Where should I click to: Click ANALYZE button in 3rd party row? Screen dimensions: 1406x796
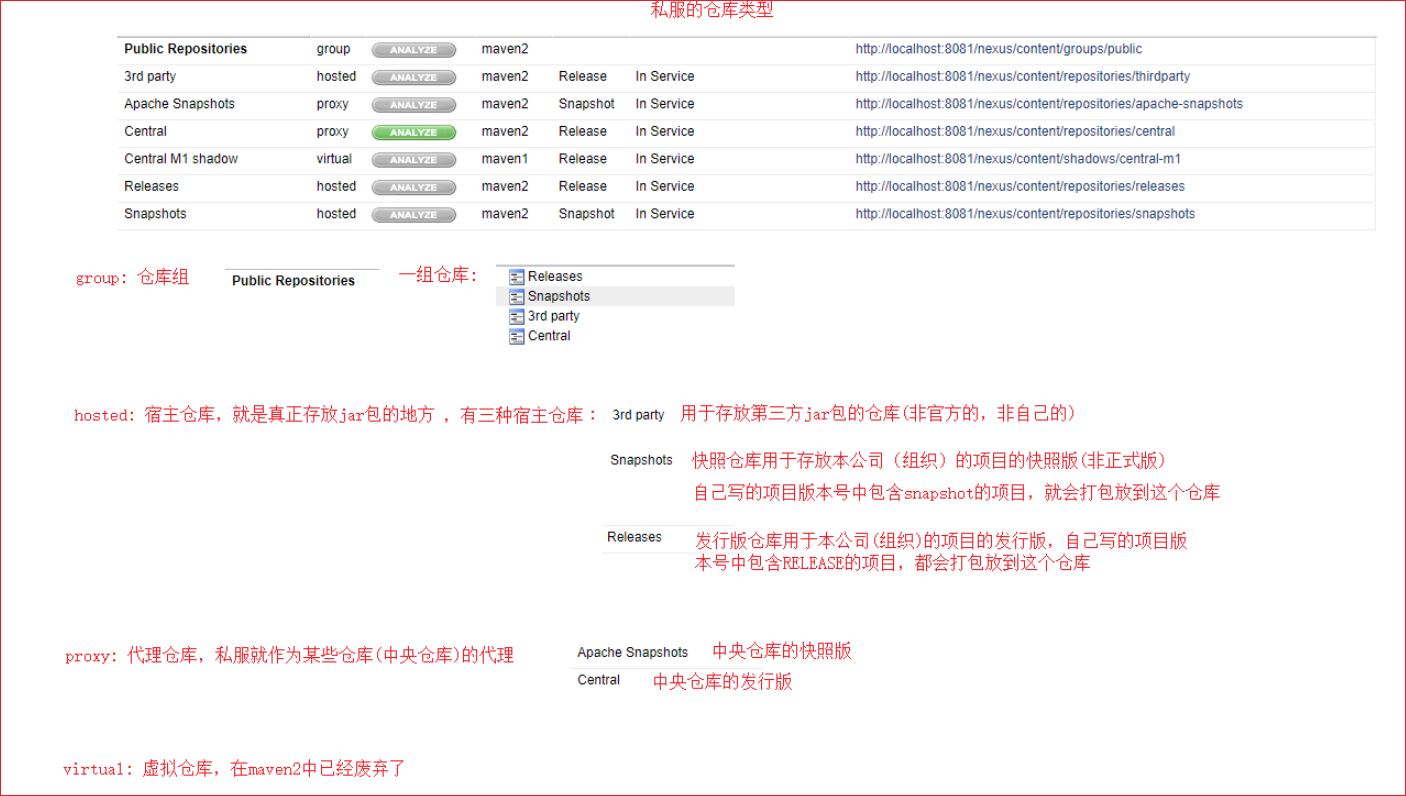[x=414, y=77]
